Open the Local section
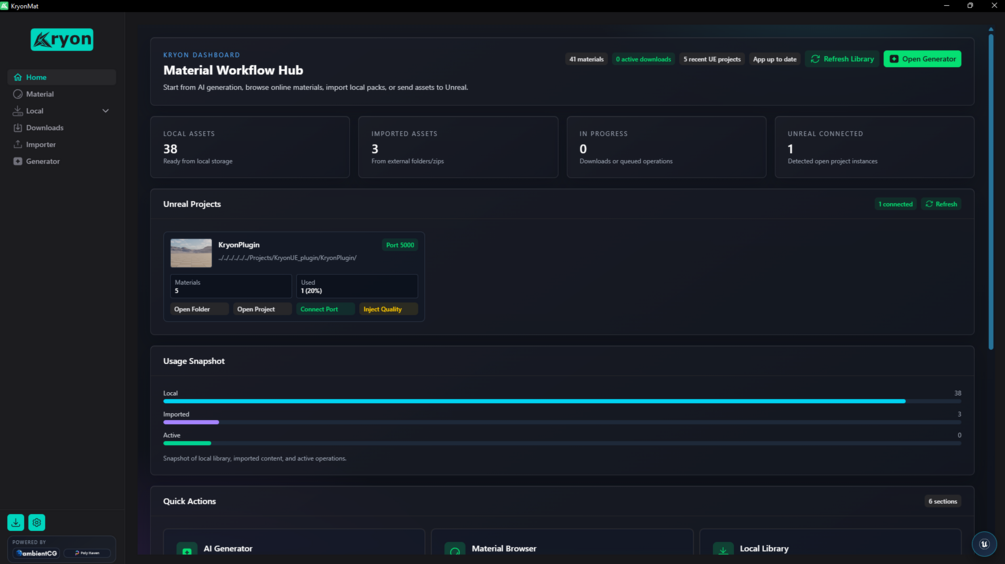The height and width of the screenshot is (564, 1005). (x=62, y=111)
